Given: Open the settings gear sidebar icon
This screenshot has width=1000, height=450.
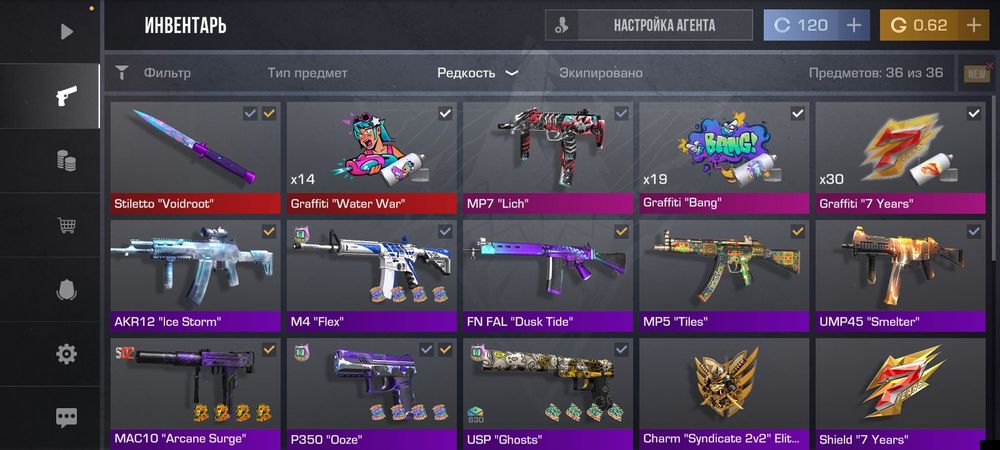Looking at the screenshot, I should click(66, 354).
